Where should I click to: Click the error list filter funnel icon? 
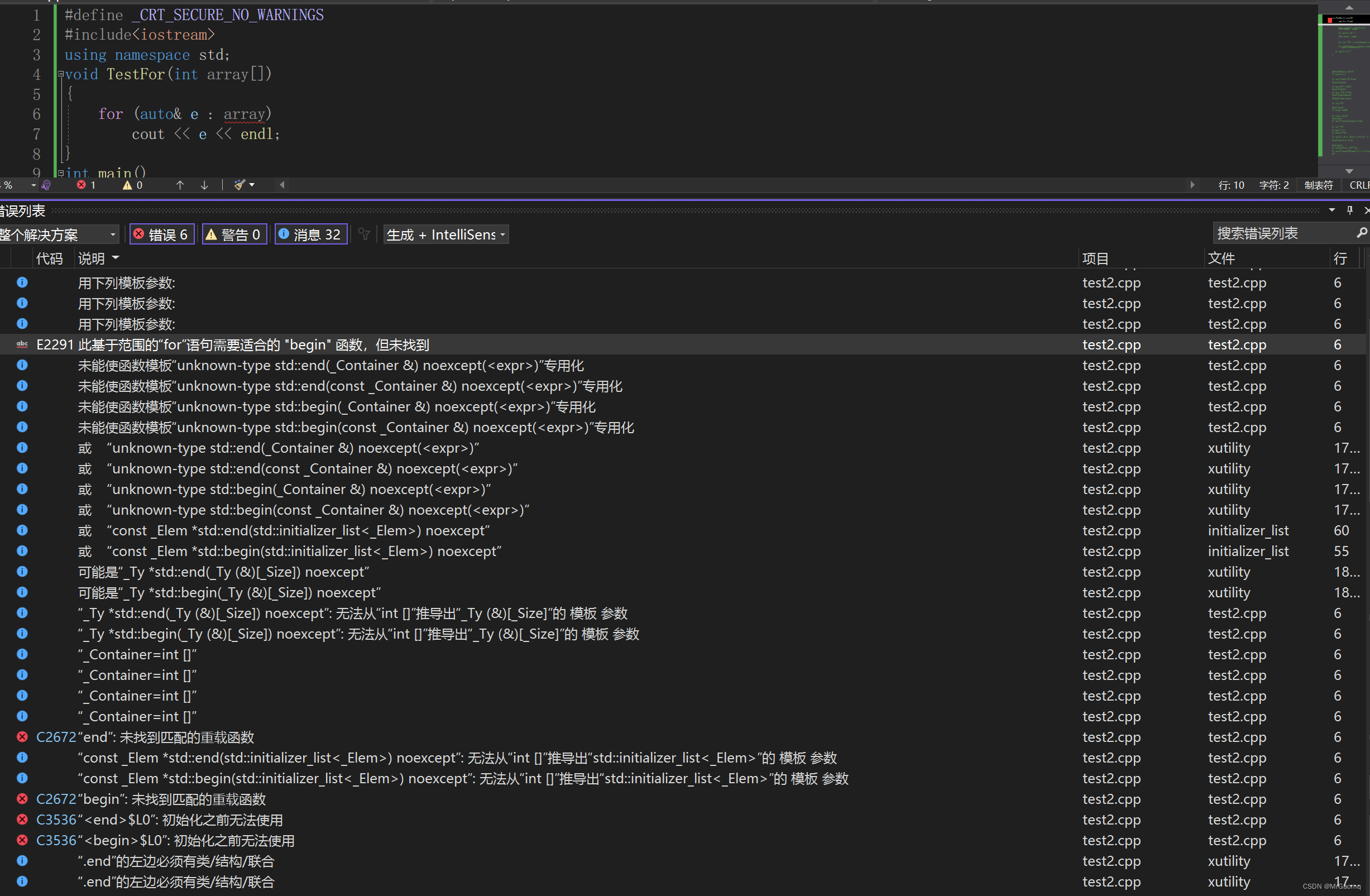pyautogui.click(x=364, y=234)
